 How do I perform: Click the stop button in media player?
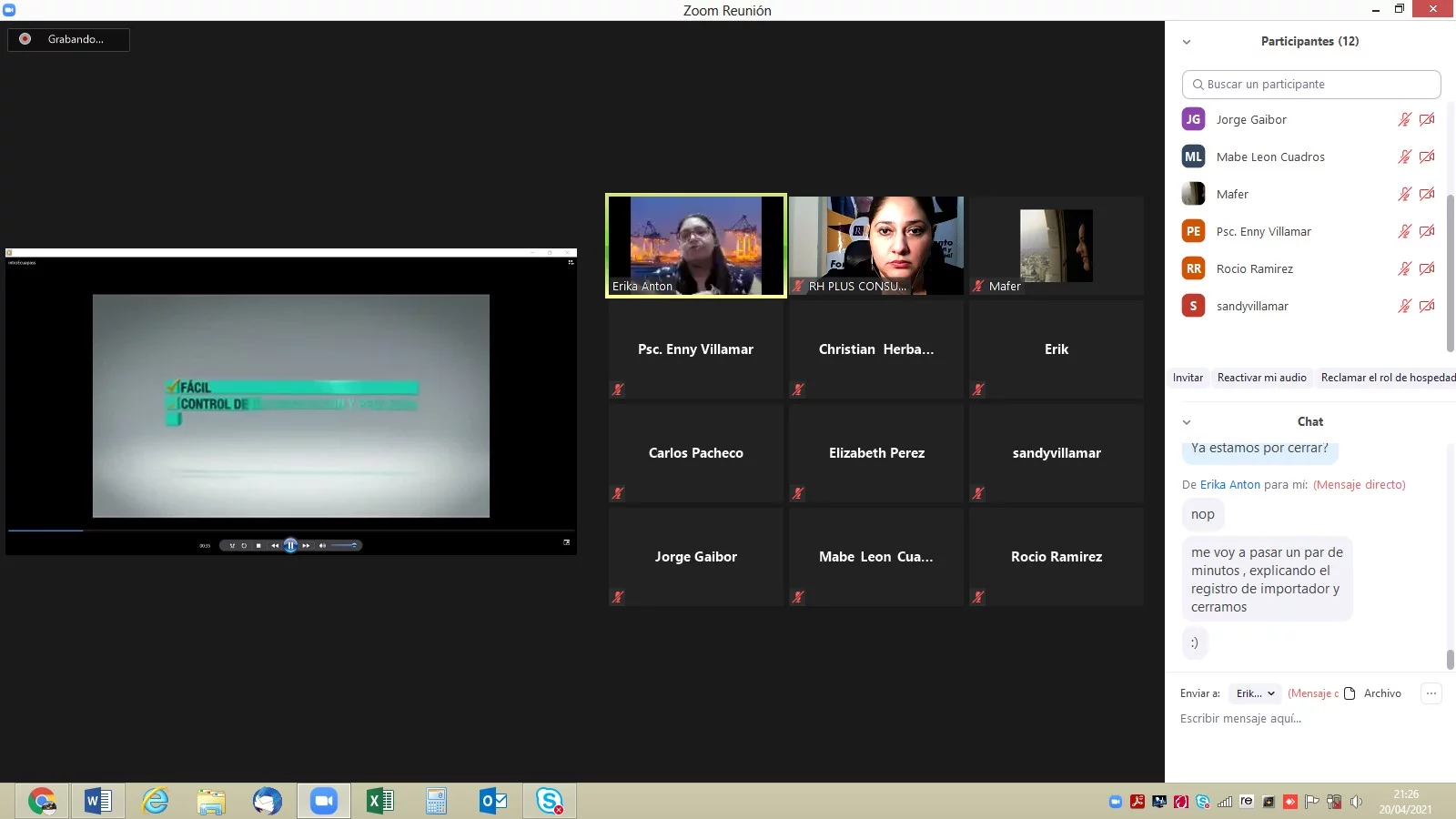tap(258, 545)
